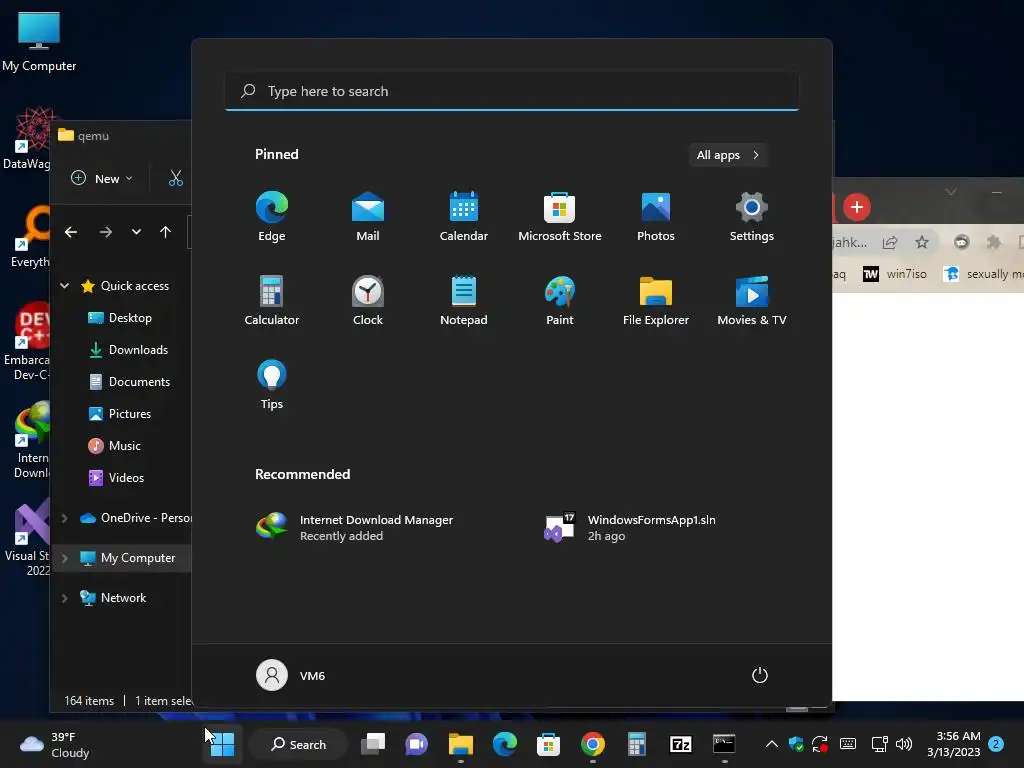The image size is (1024, 768).
Task: Select Desktop in Quick access
Action: click(120, 317)
